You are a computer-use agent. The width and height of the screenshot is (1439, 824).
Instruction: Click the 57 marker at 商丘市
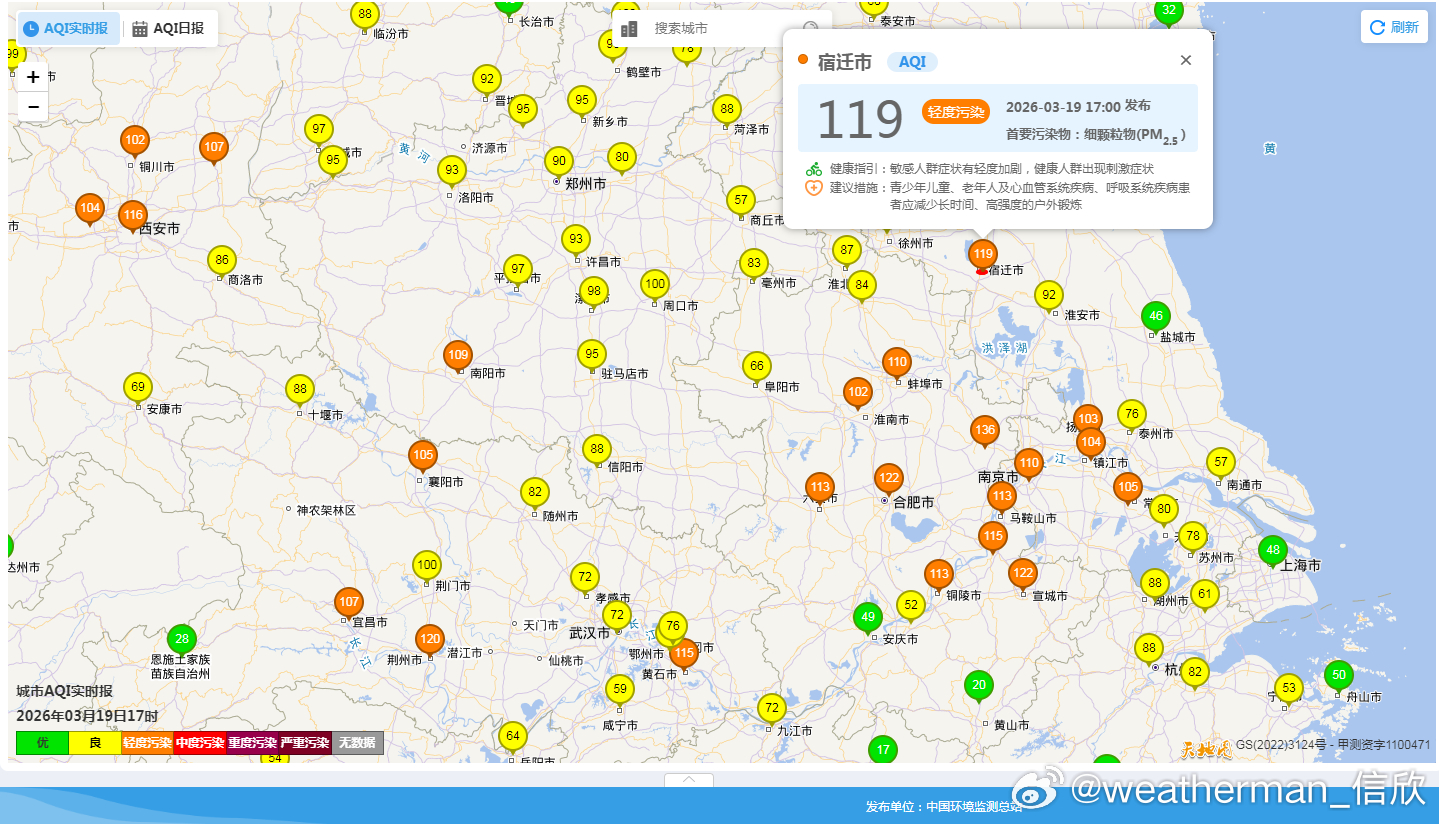740,201
